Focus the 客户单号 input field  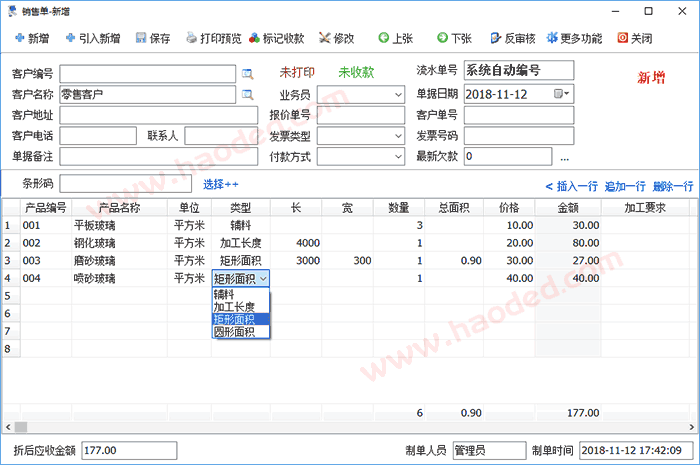(519, 115)
